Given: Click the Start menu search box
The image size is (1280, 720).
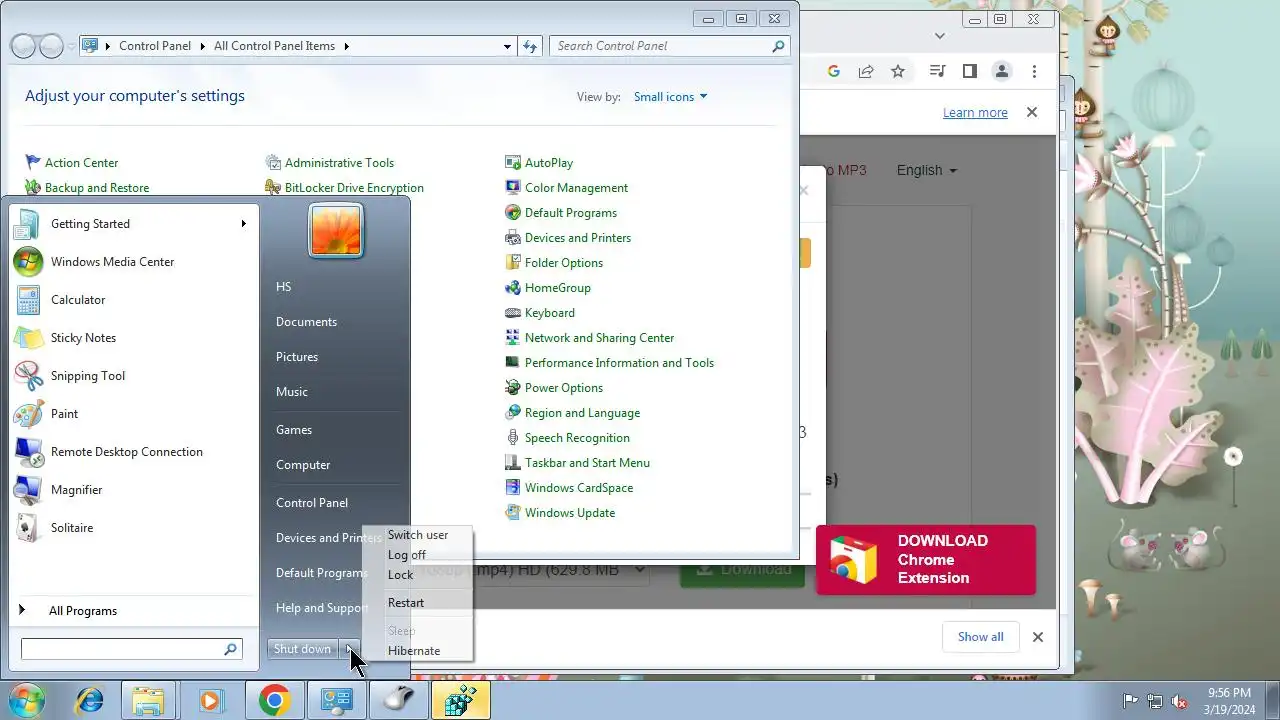Looking at the screenshot, I should (x=131, y=649).
